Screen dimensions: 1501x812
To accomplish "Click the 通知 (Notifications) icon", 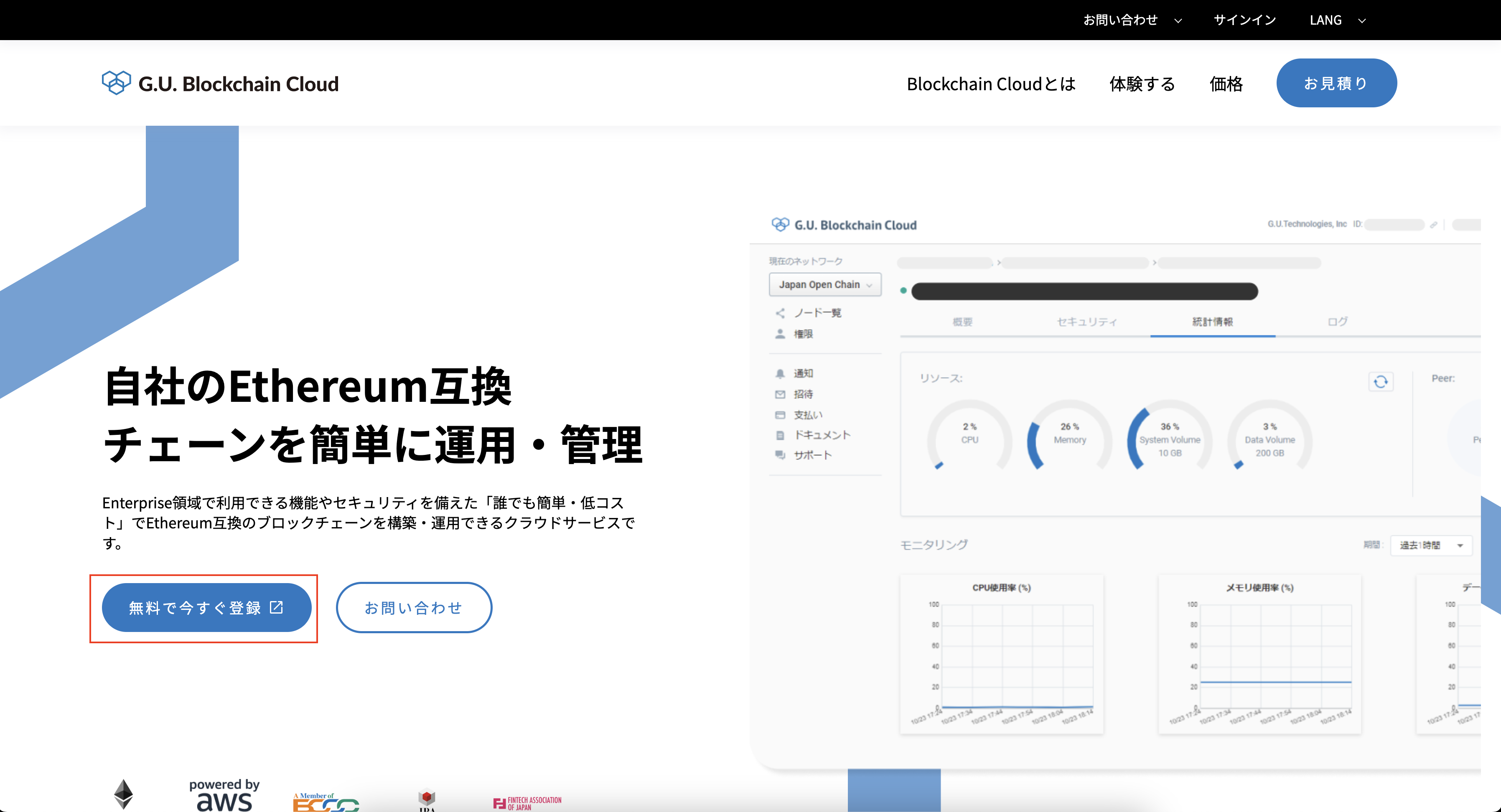I will coord(779,373).
